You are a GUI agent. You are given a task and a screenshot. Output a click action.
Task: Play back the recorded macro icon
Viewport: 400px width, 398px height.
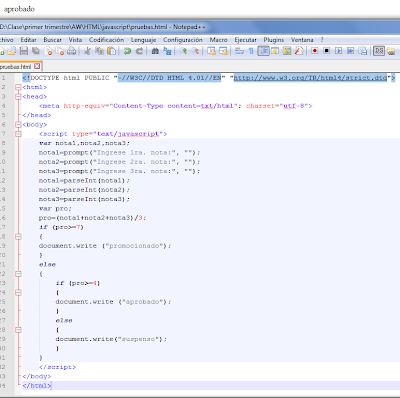[339, 51]
